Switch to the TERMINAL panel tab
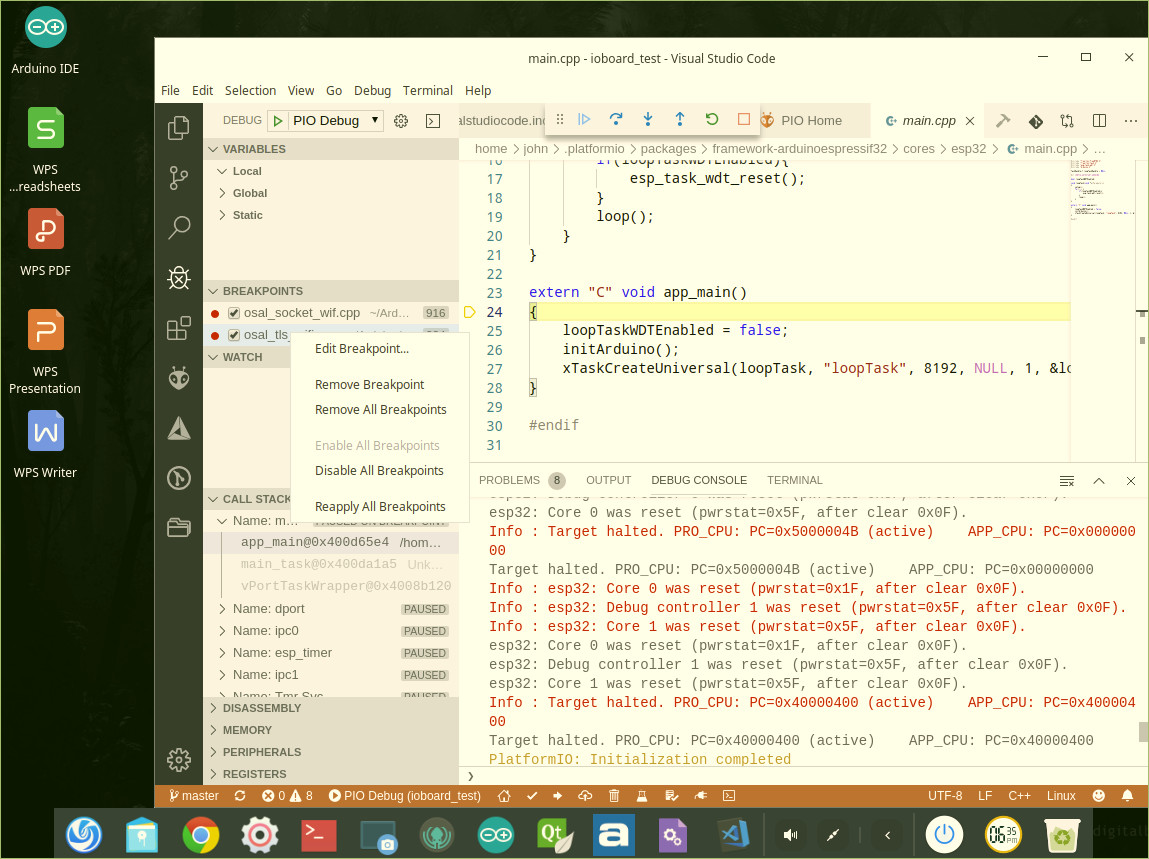The height and width of the screenshot is (859, 1149). (x=794, y=481)
